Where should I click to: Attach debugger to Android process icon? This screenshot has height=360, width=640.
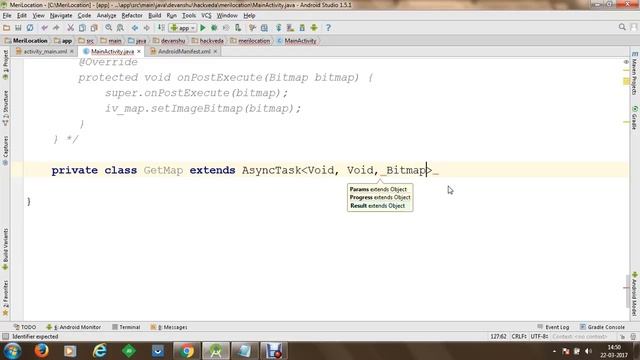click(x=238, y=28)
